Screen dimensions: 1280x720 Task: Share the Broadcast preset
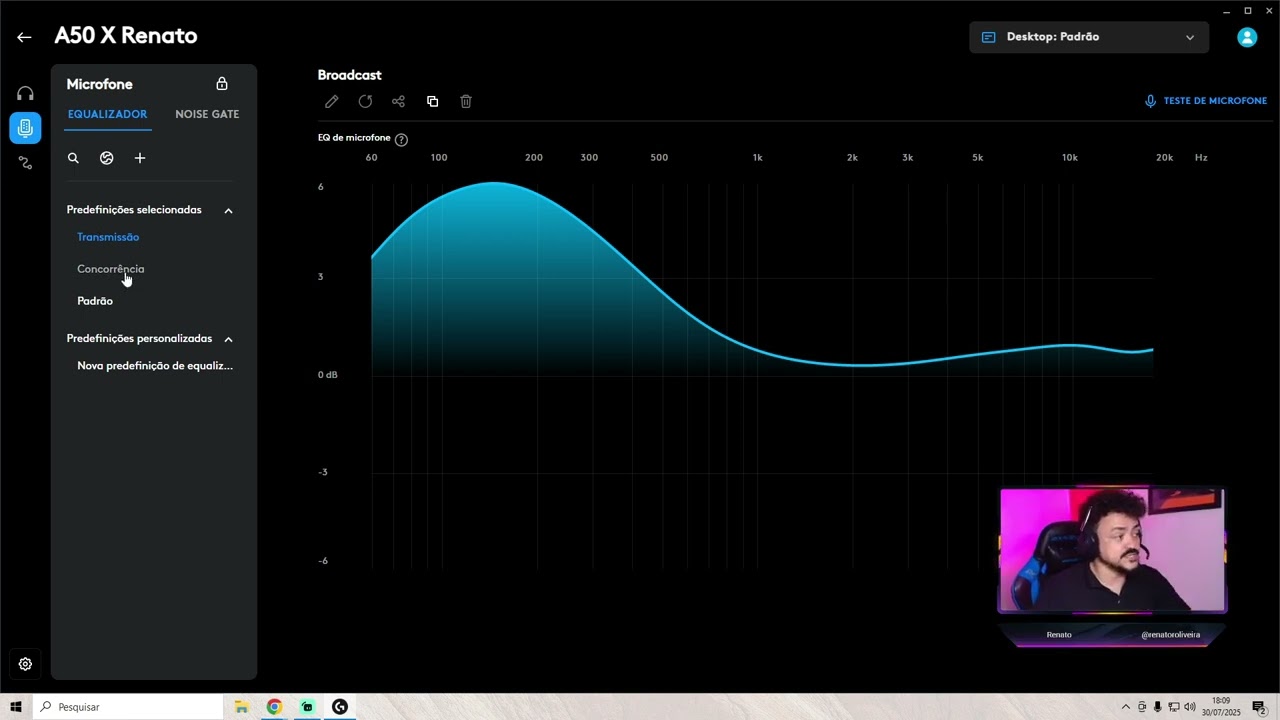pyautogui.click(x=398, y=101)
